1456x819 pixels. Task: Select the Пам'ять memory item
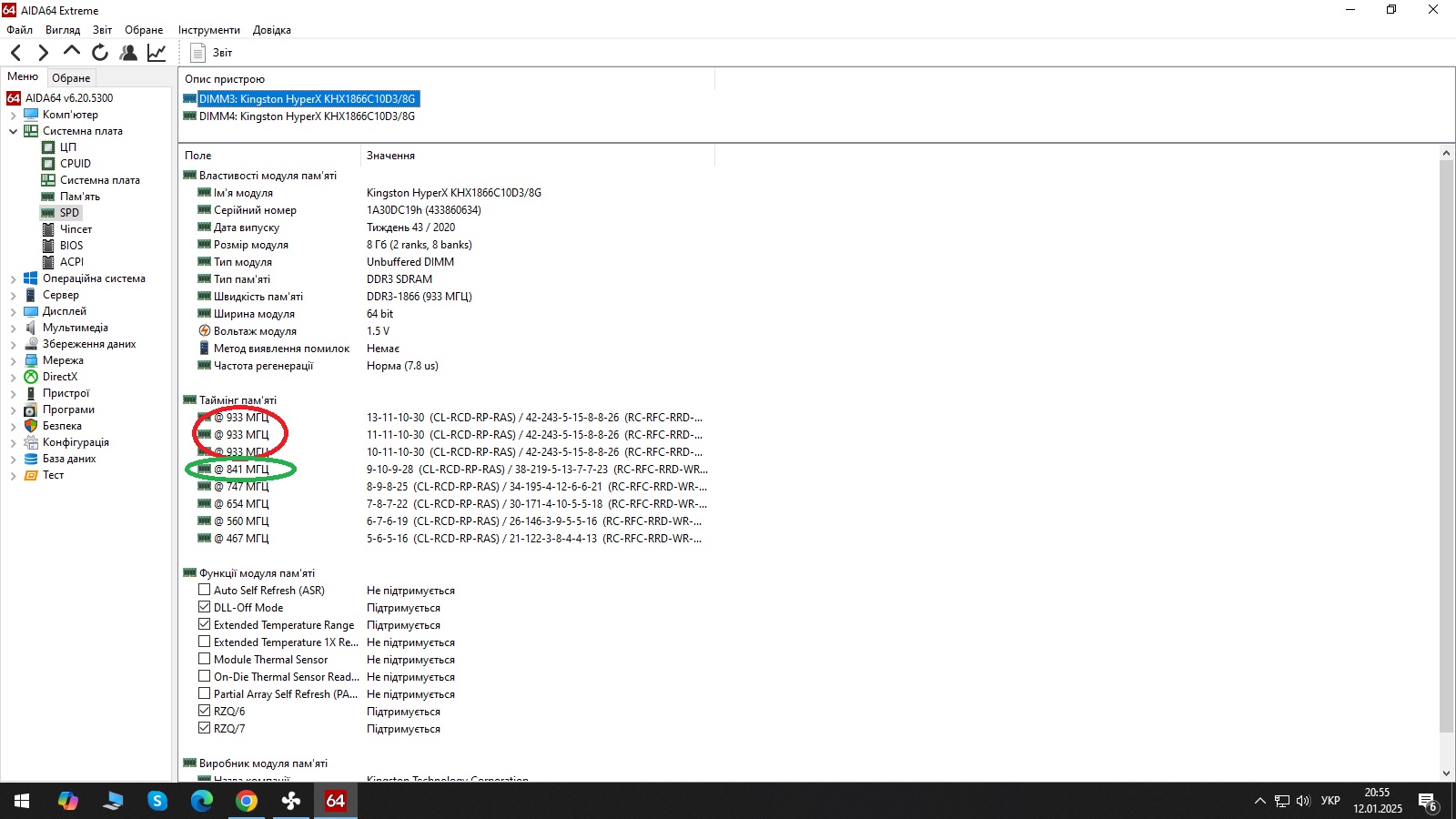pos(80,197)
